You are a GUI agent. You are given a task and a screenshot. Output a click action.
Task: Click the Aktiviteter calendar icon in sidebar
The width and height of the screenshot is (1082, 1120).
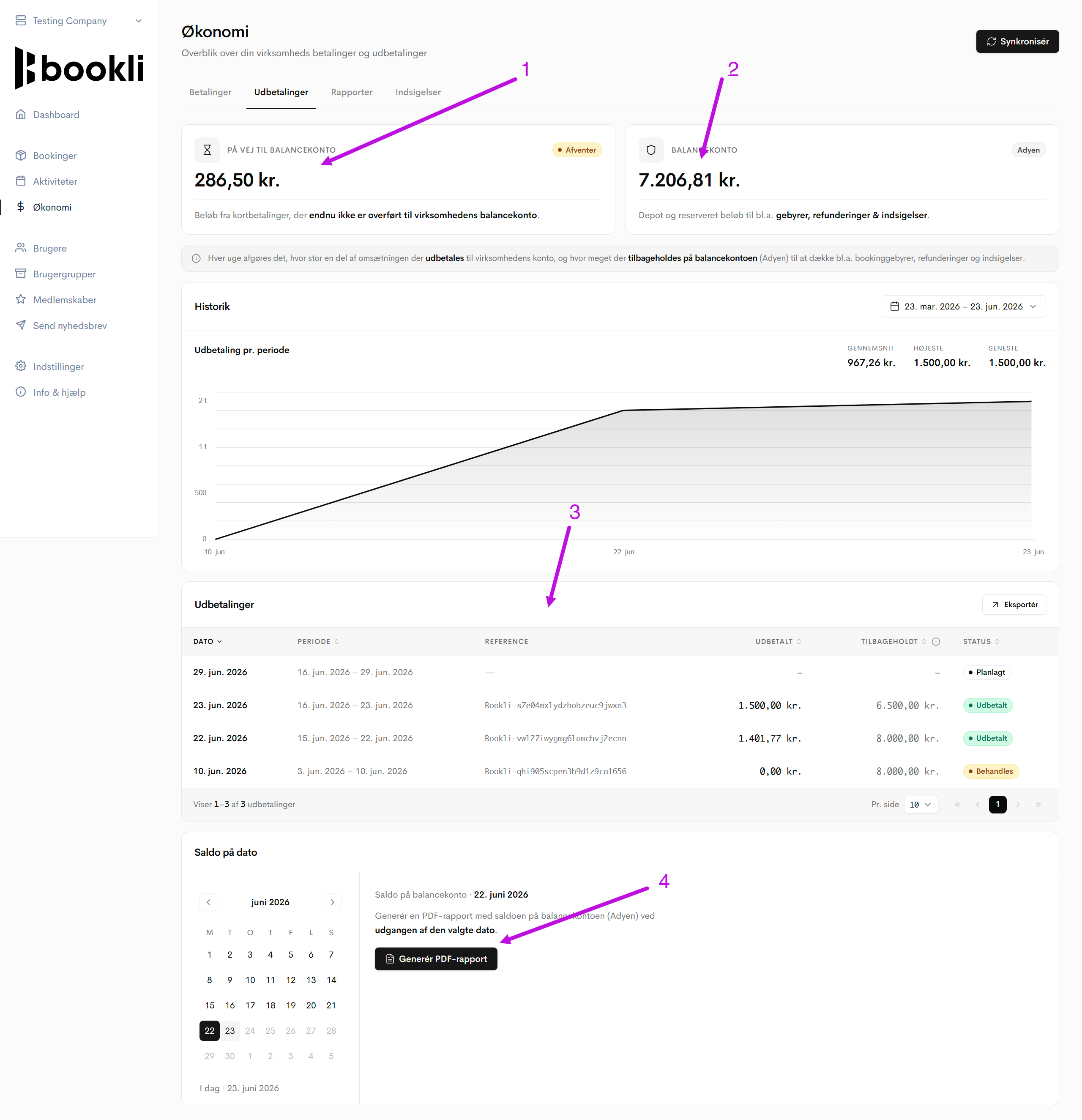point(21,181)
